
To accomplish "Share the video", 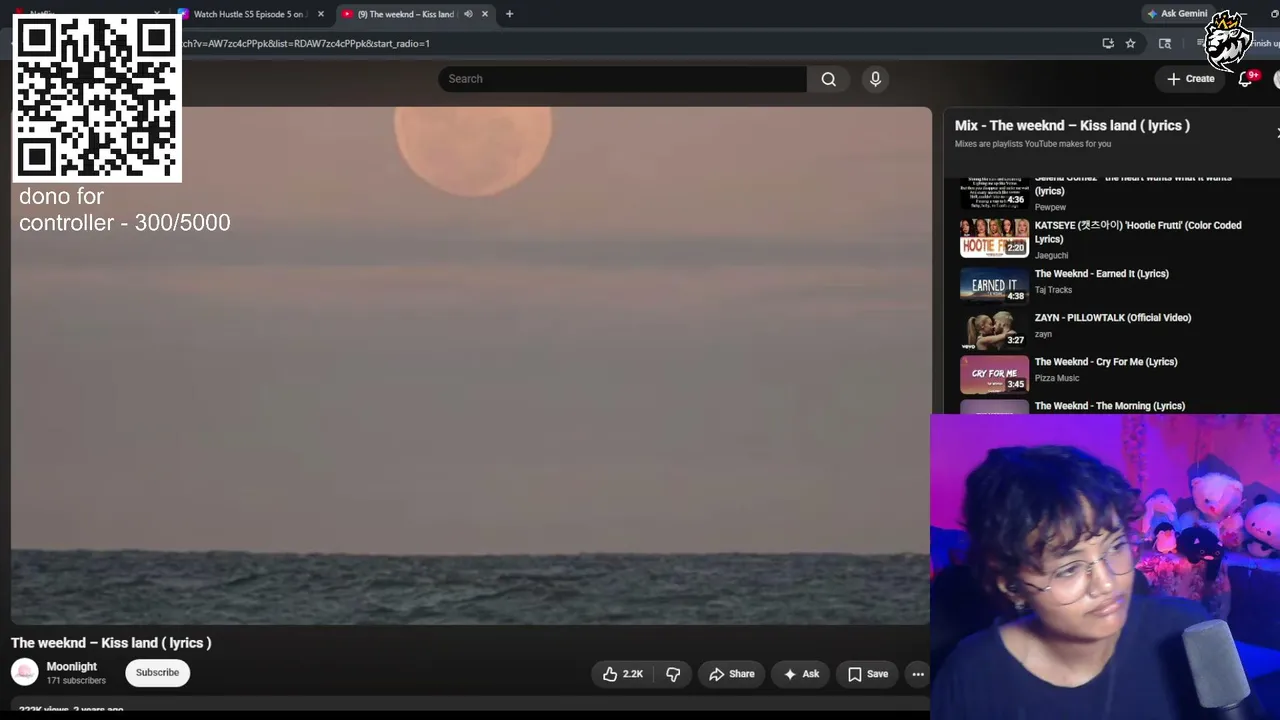I will 731,674.
